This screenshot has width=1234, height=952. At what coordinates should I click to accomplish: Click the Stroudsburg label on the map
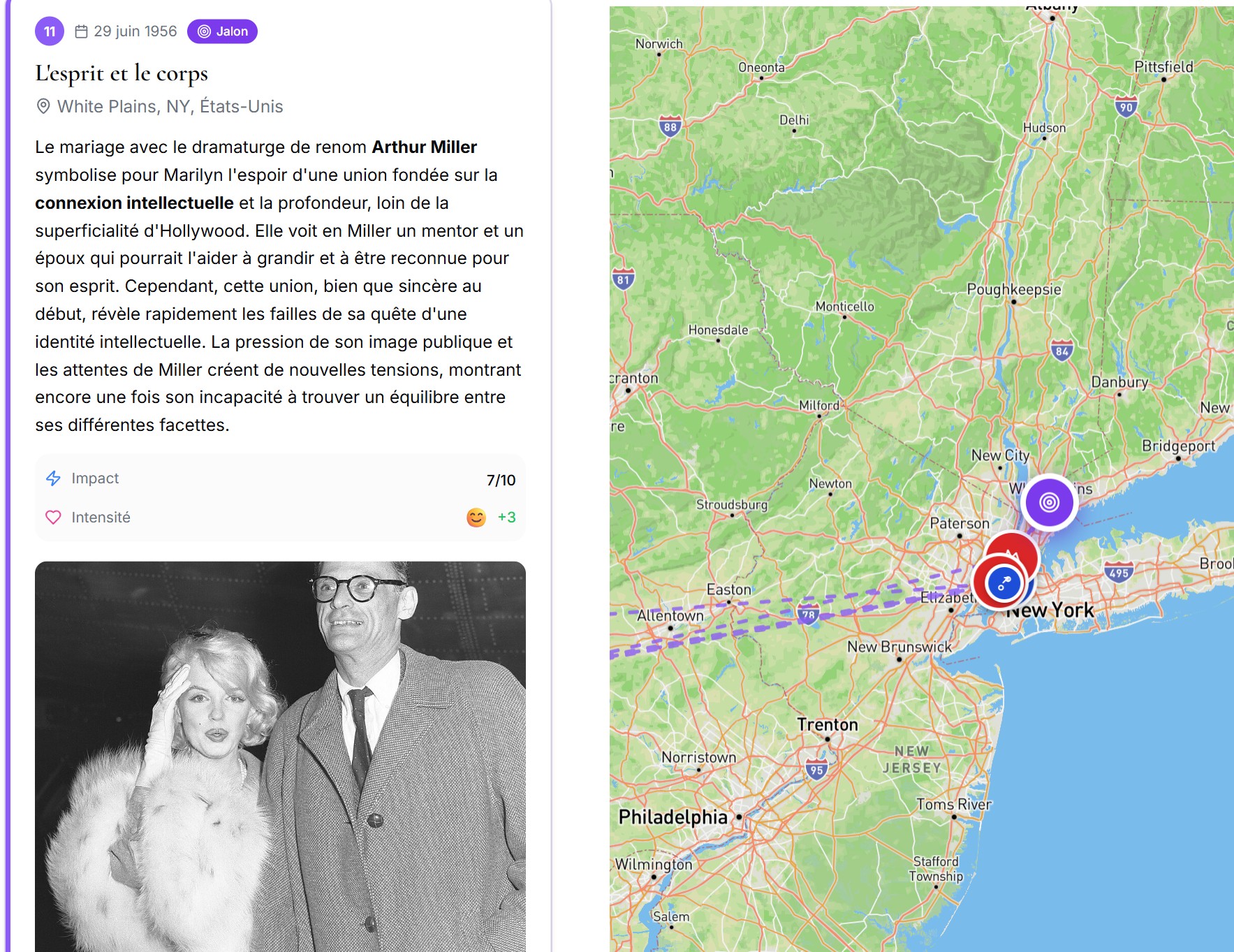732,504
